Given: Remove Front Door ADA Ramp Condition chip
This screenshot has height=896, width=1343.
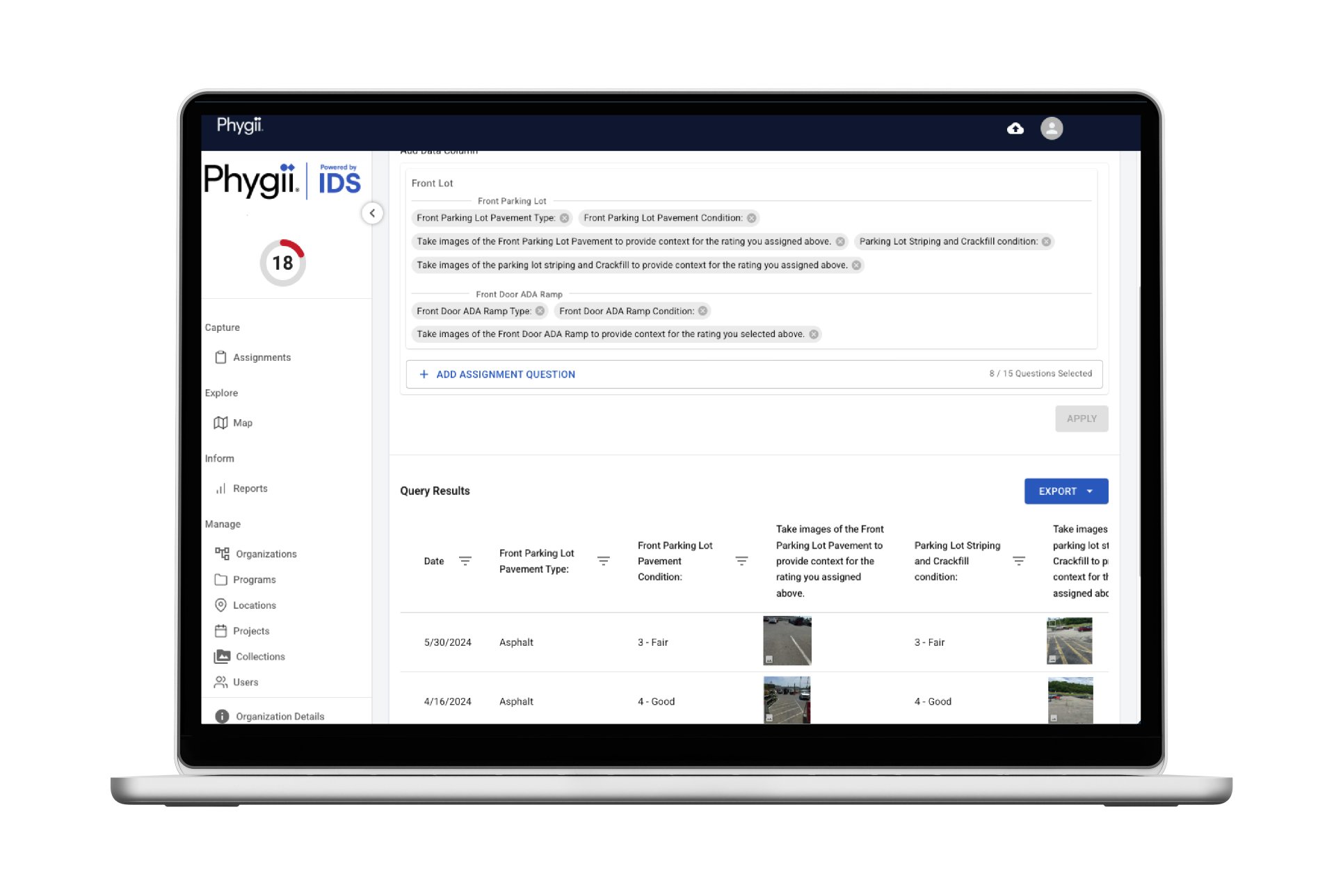Looking at the screenshot, I should (702, 311).
